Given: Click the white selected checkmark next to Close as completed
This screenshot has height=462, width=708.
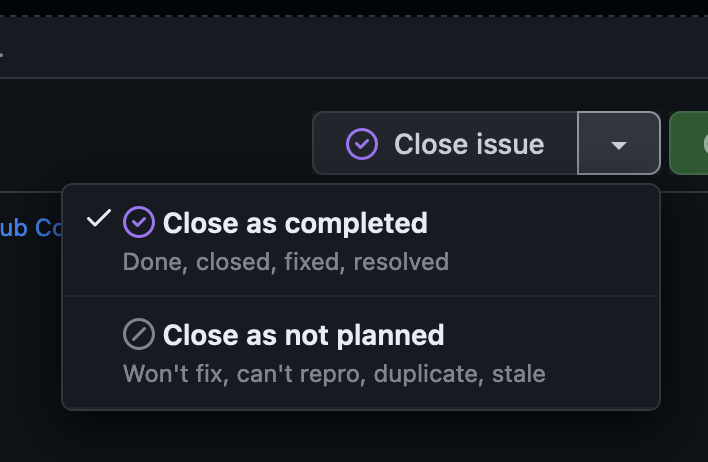Looking at the screenshot, I should tap(99, 218).
